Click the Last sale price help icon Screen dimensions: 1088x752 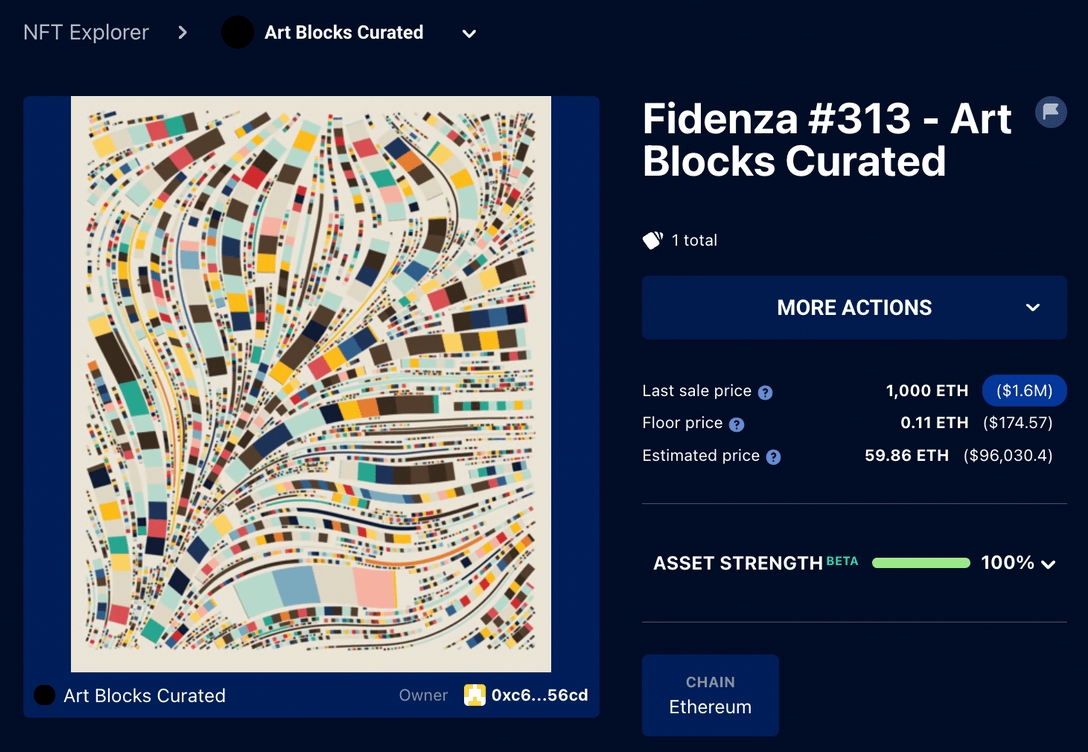(x=765, y=392)
